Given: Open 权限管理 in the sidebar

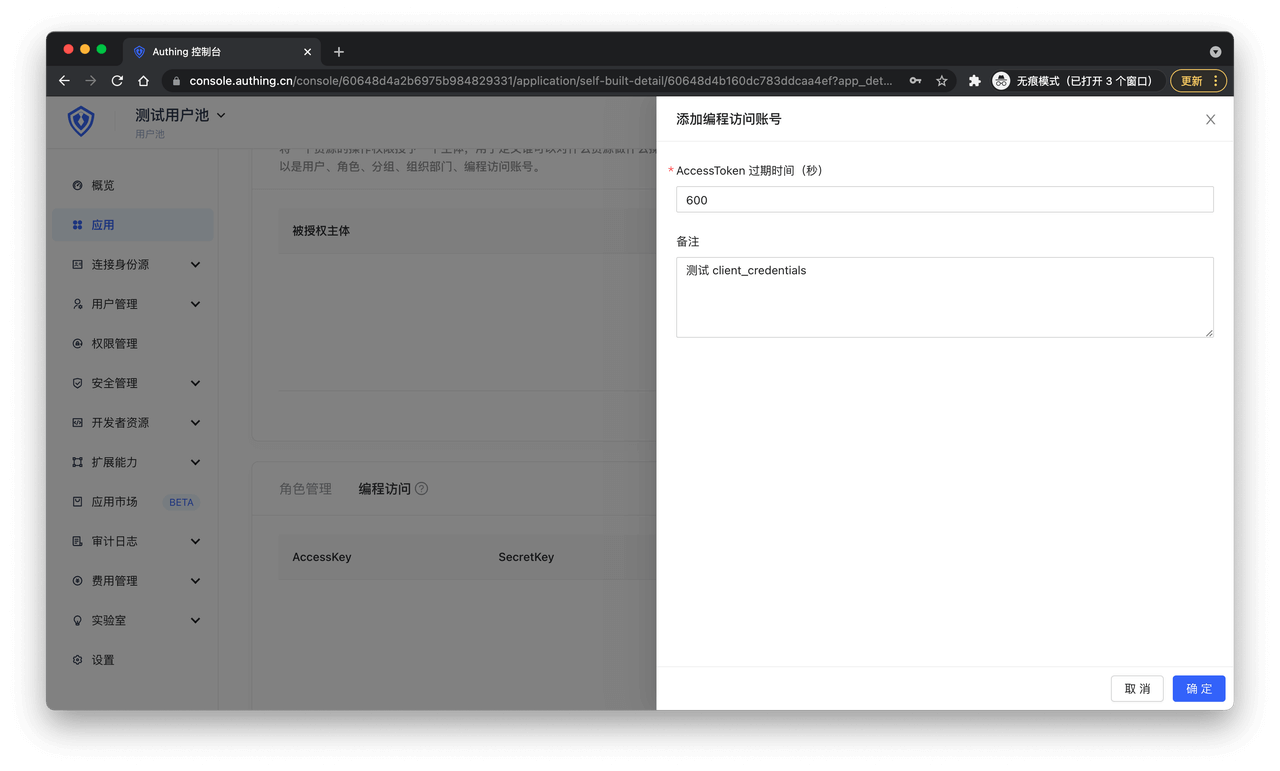Looking at the screenshot, I should point(114,344).
